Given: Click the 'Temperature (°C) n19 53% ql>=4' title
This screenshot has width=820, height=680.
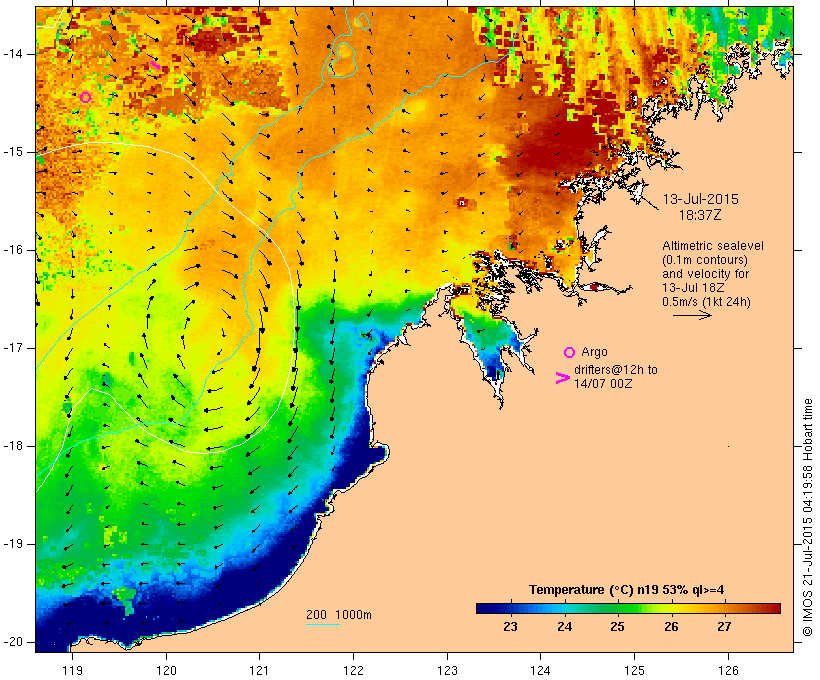Looking at the screenshot, I should click(627, 590).
